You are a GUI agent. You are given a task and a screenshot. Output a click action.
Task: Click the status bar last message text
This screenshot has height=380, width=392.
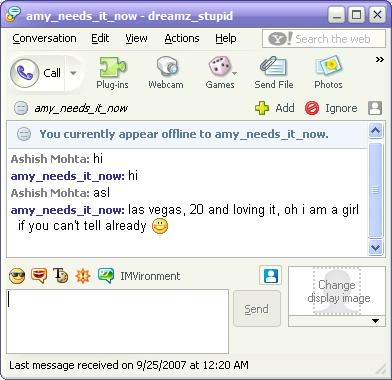129,365
